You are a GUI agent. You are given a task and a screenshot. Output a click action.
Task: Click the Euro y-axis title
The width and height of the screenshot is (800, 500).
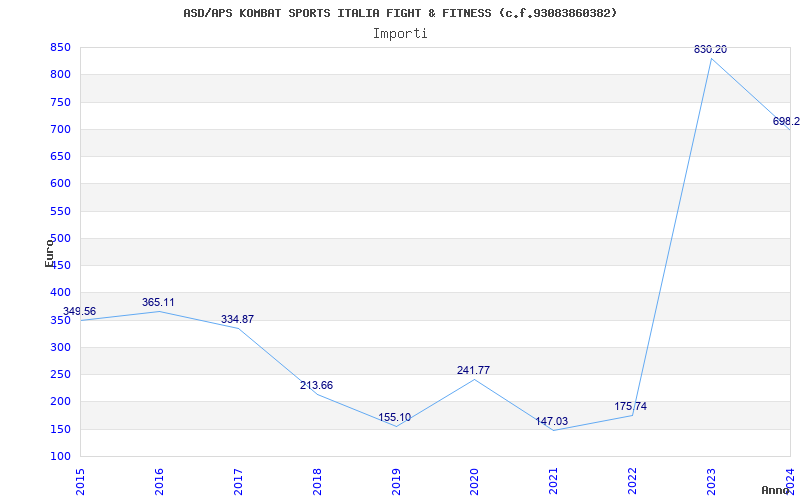coord(49,253)
